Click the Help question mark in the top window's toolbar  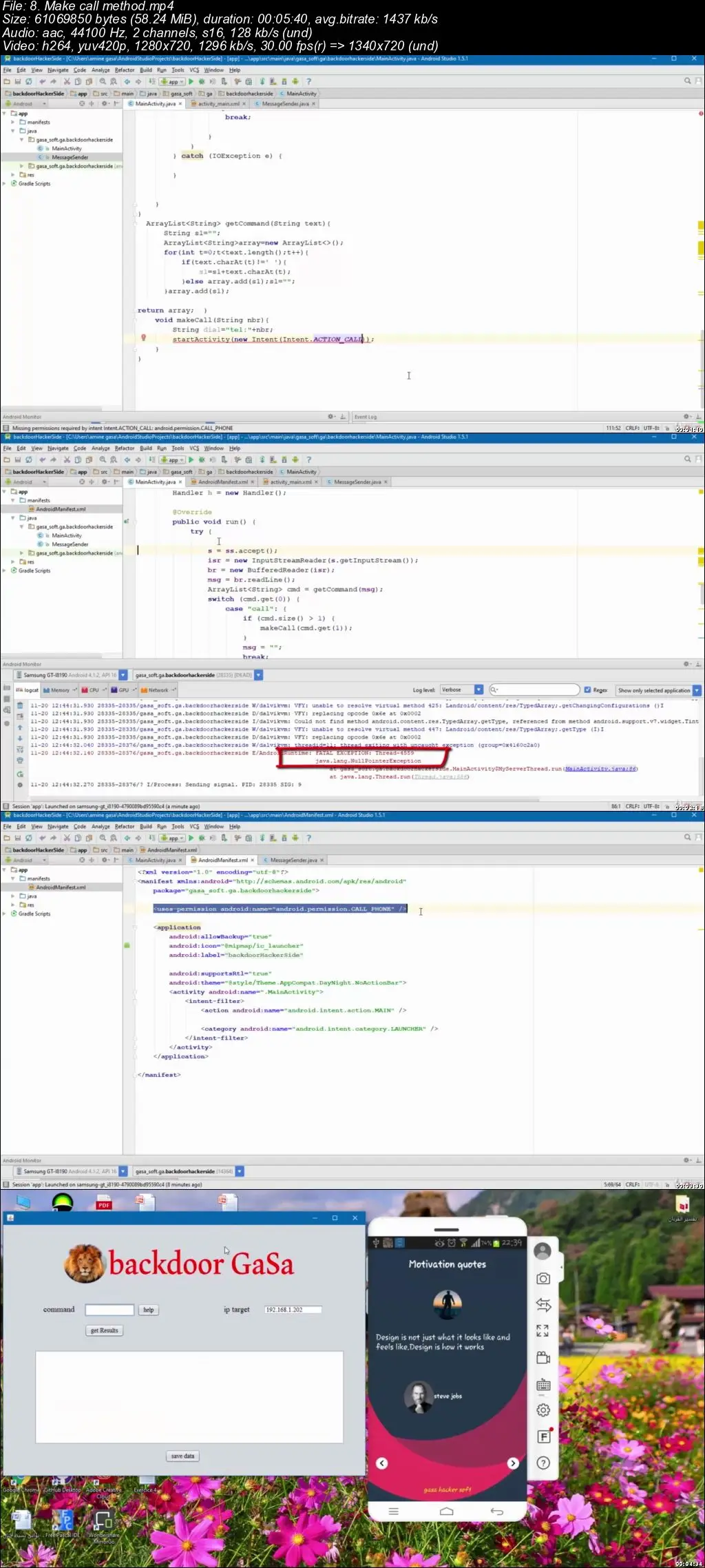tap(308, 82)
